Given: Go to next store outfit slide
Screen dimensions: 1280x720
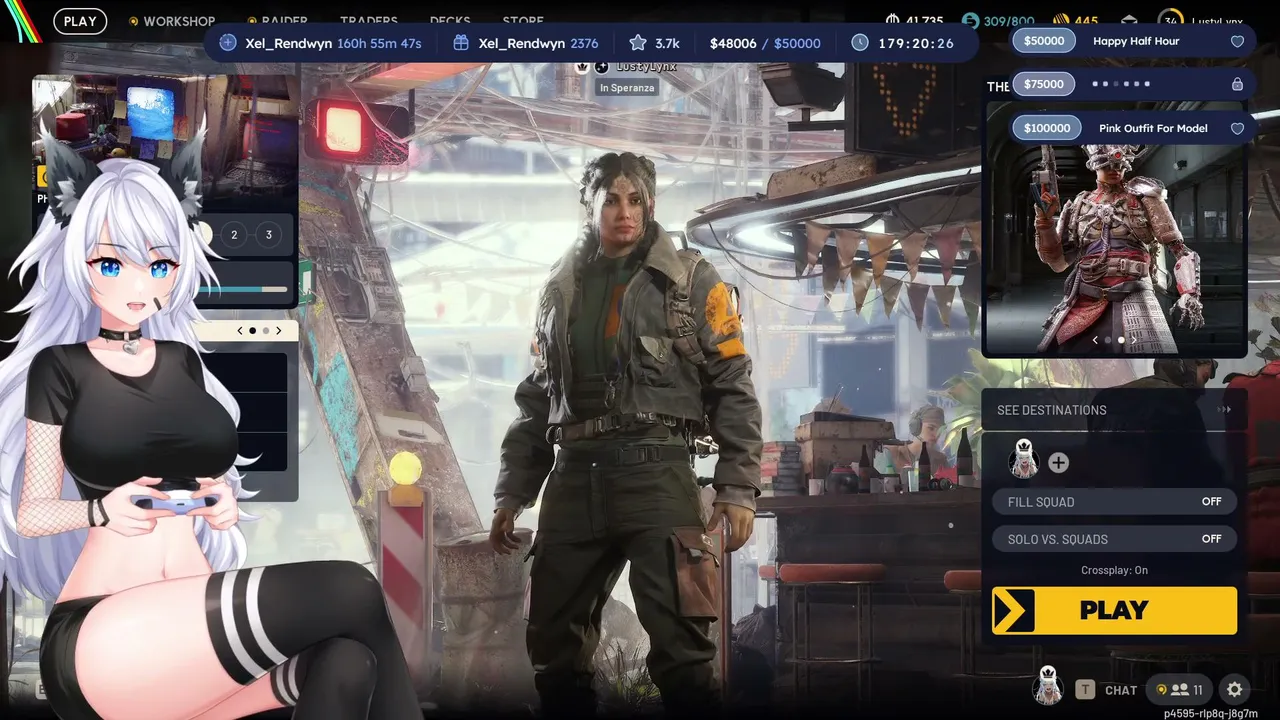Looking at the screenshot, I should point(1133,340).
